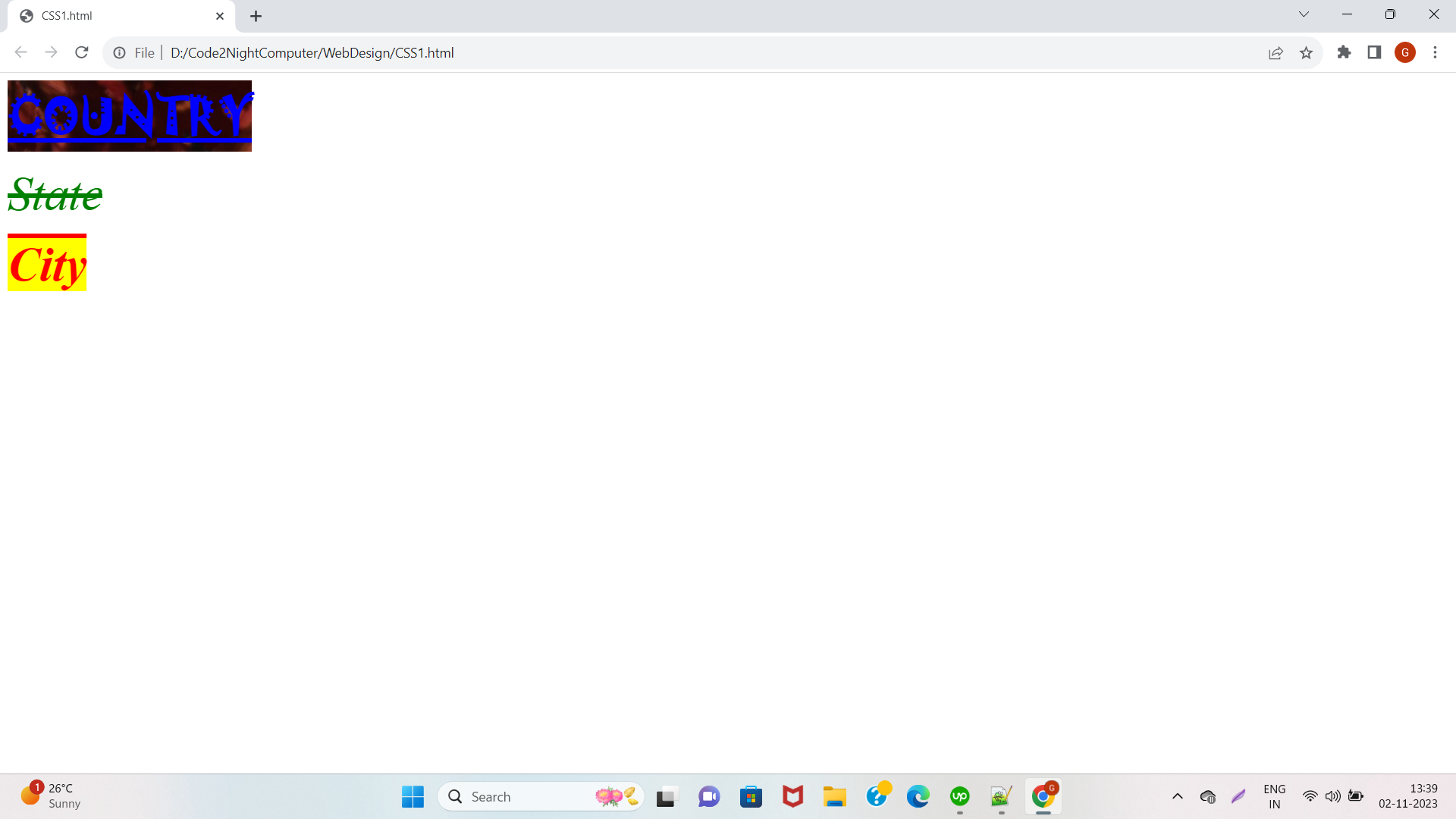
Task: Open Upwork app in taskbar
Action: tap(960, 797)
